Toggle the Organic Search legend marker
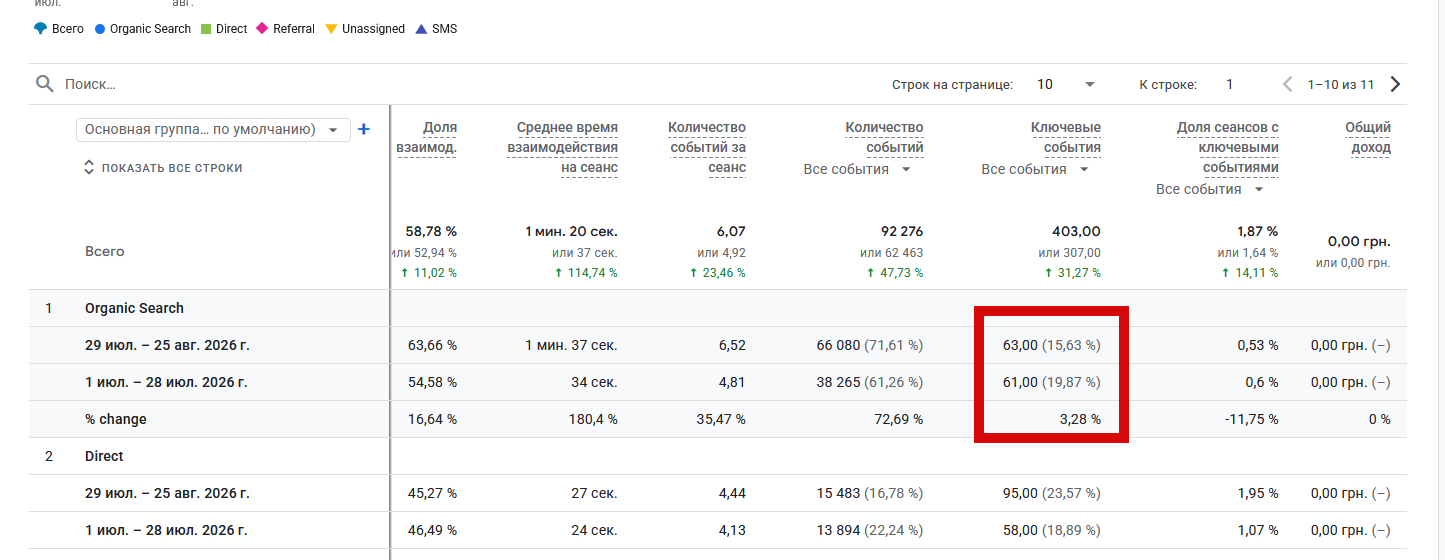 [100, 29]
